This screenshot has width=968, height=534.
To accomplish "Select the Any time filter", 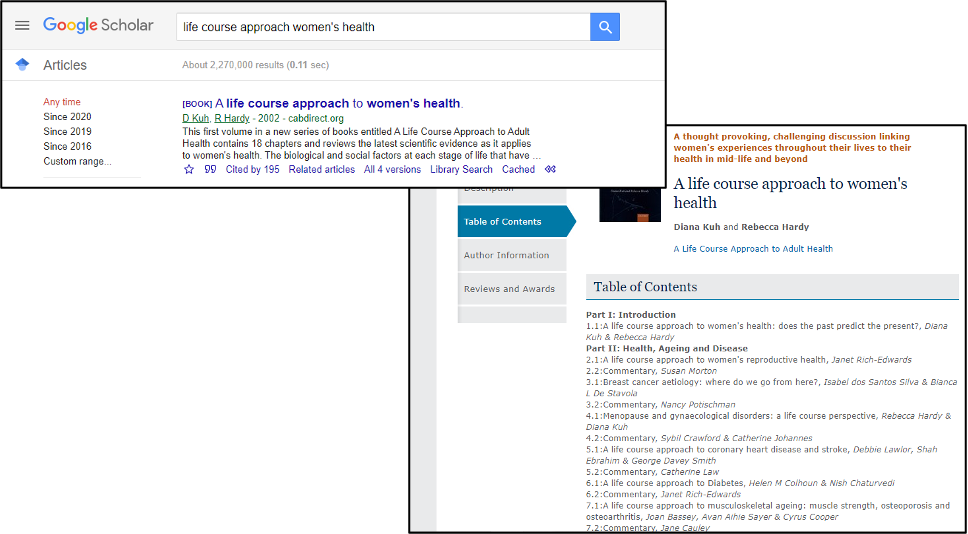I will tap(62, 102).
